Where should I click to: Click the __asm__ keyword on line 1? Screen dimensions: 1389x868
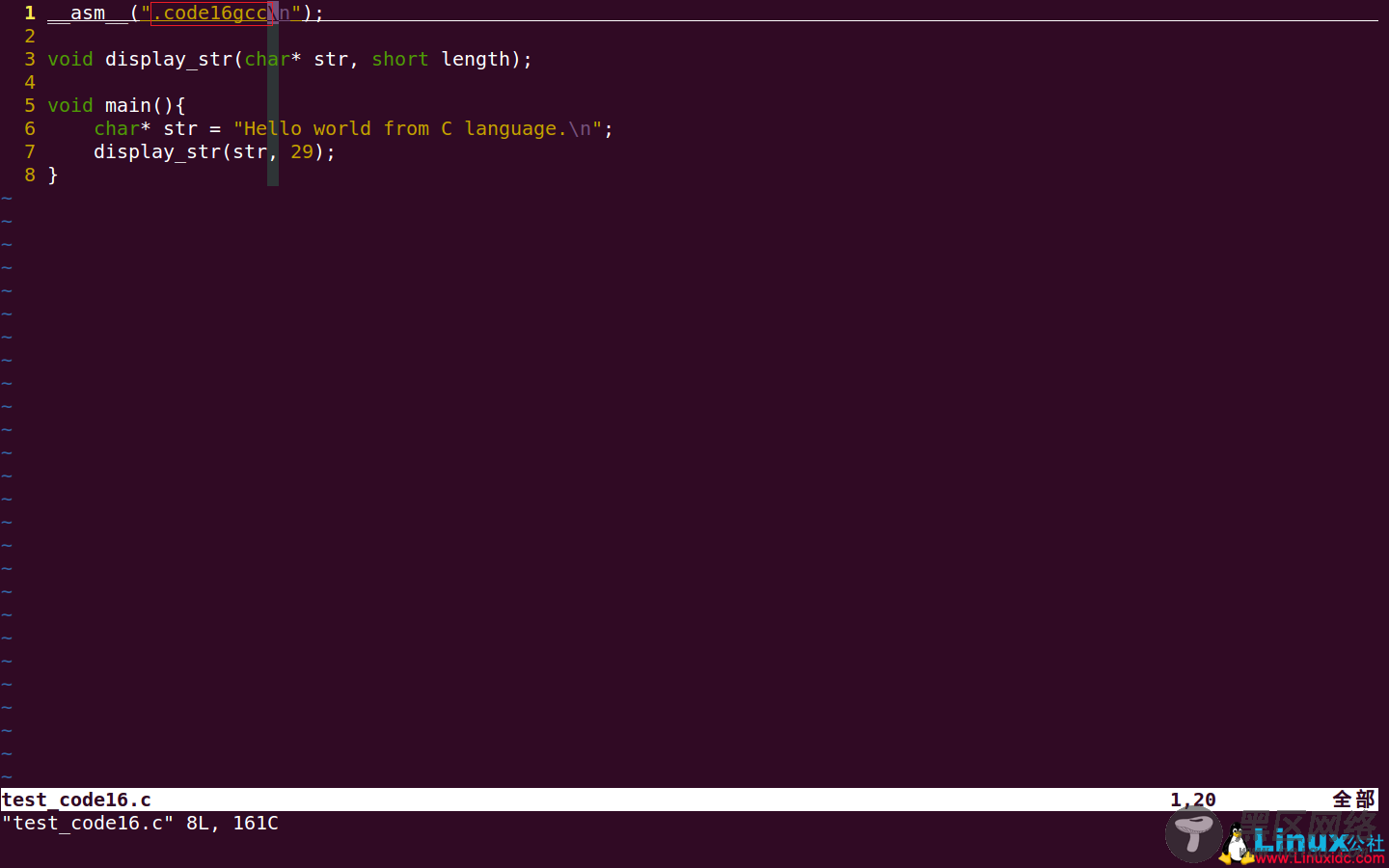point(88,14)
